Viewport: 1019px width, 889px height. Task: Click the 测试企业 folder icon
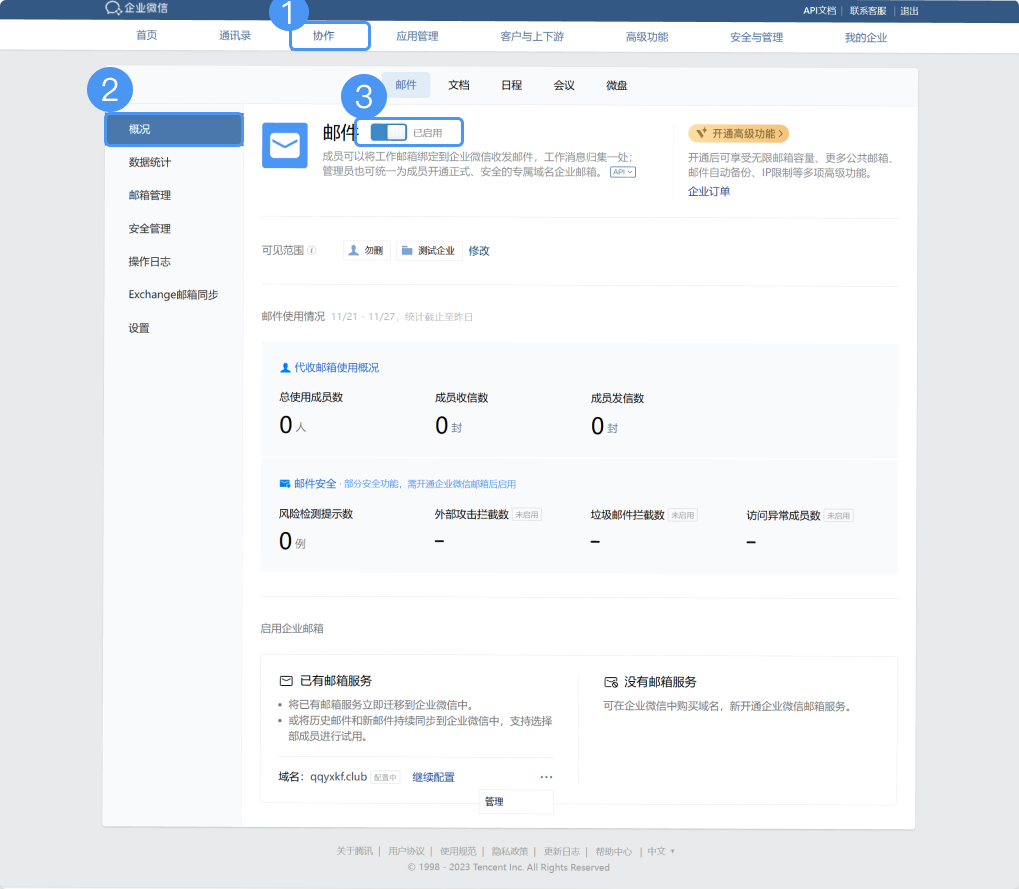[407, 251]
